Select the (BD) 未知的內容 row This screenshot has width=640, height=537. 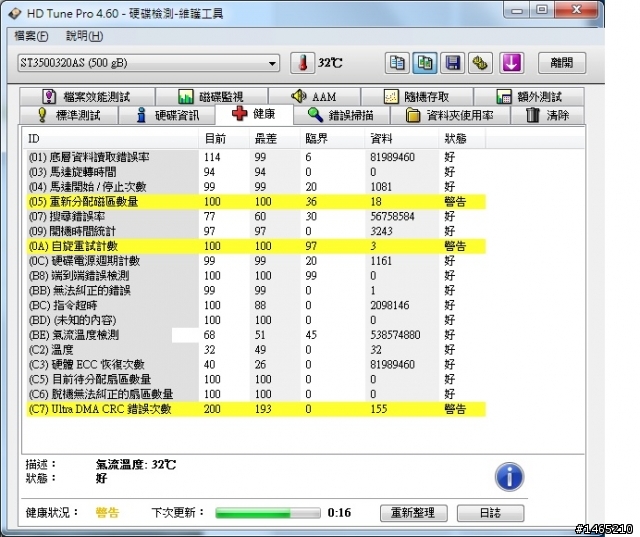(256, 320)
